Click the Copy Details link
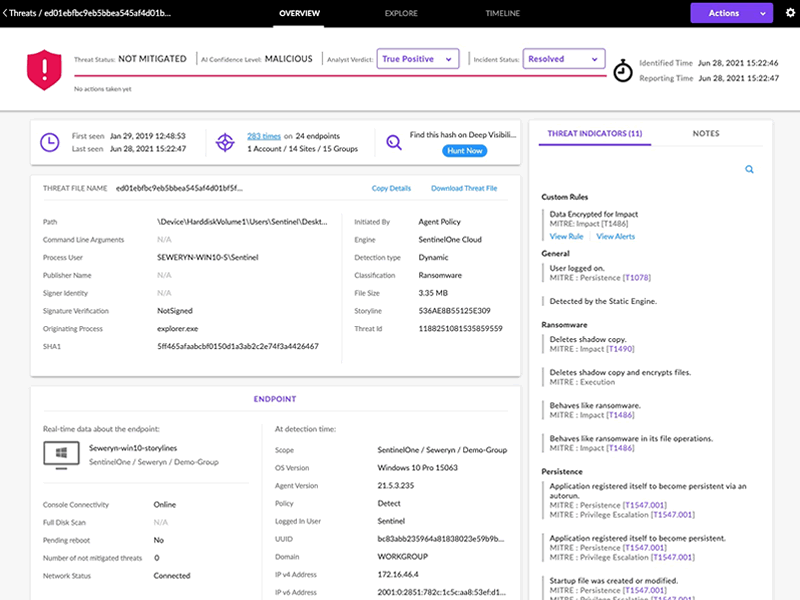Screen dimensions: 800x600 point(391,188)
